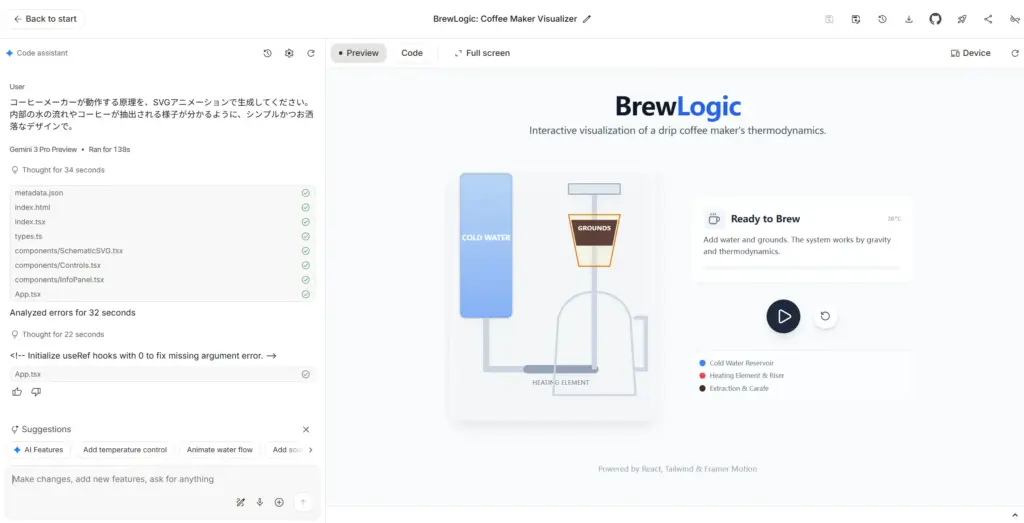Viewport: 1024px width, 523px height.
Task: Click the microphone icon in the prompt box
Action: tap(260, 502)
